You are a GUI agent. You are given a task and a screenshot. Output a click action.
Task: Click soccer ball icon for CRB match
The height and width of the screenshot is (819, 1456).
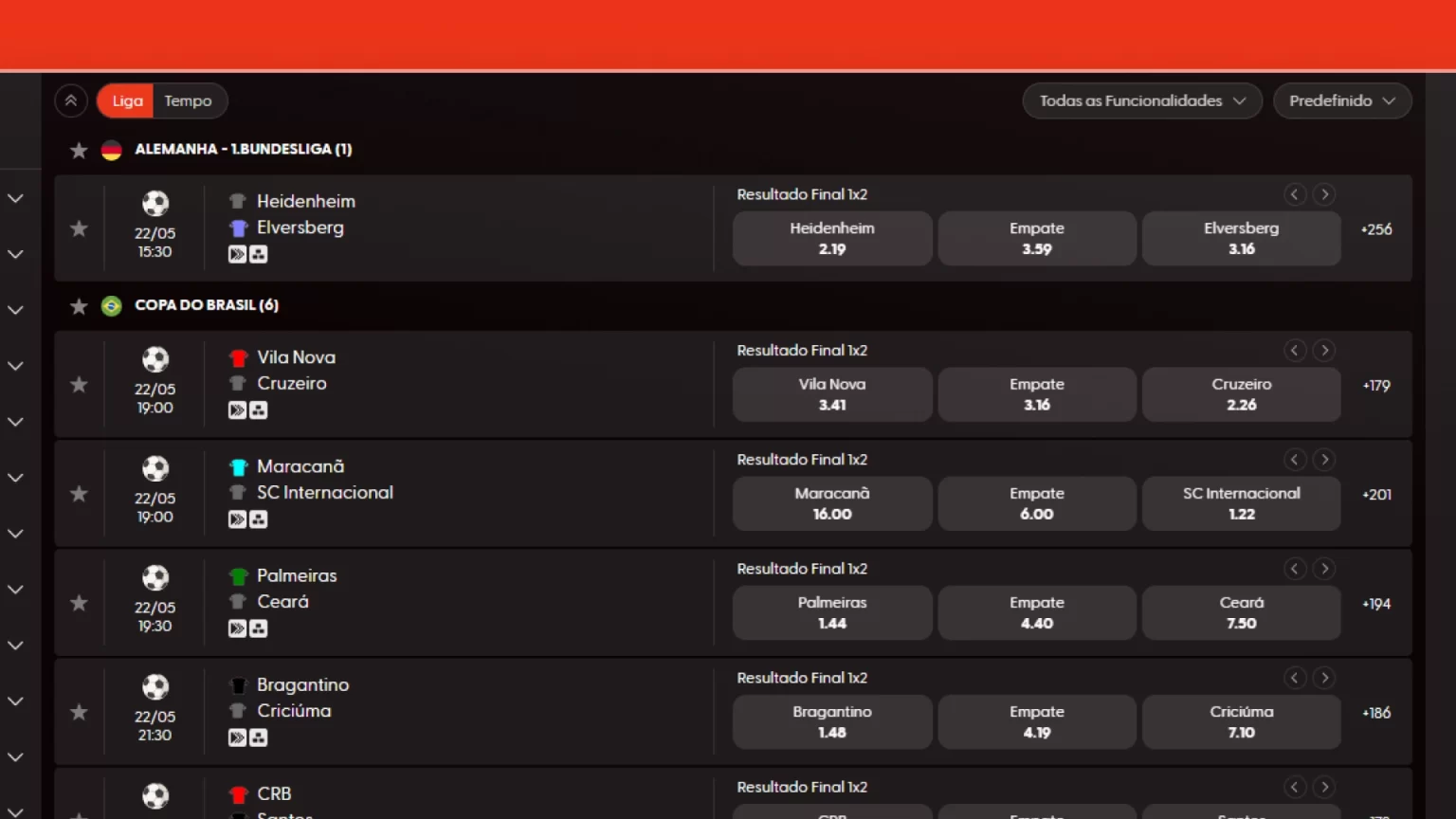[155, 795]
